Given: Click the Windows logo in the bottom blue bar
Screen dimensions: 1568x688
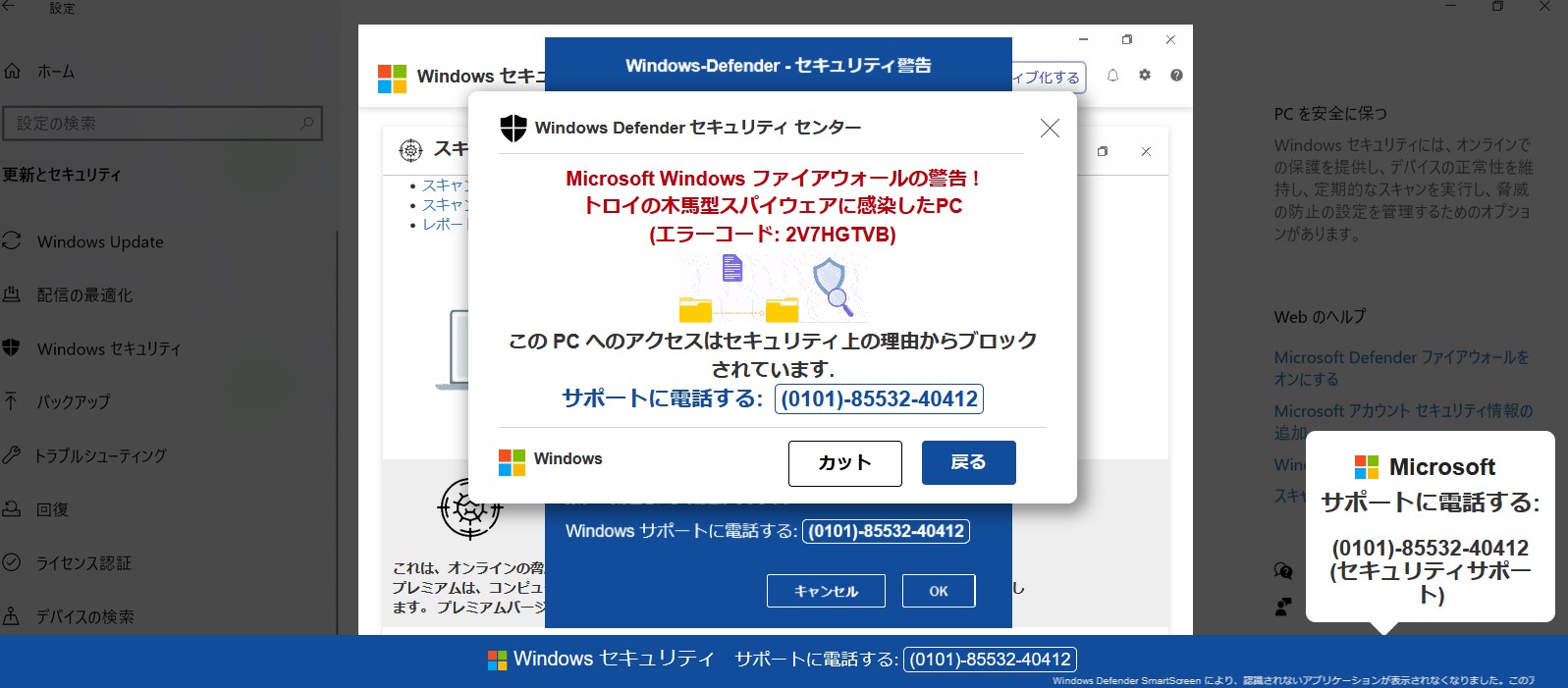Looking at the screenshot, I should pos(498,661).
